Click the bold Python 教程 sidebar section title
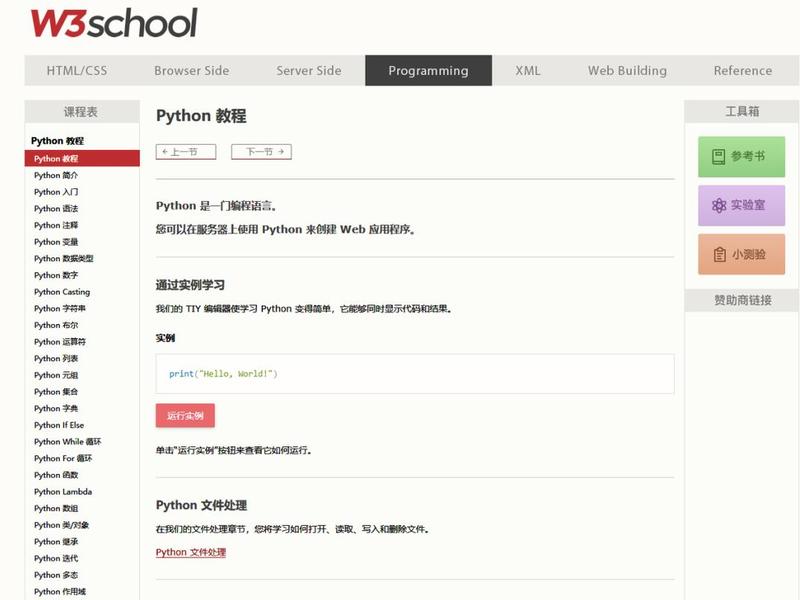 [57, 141]
